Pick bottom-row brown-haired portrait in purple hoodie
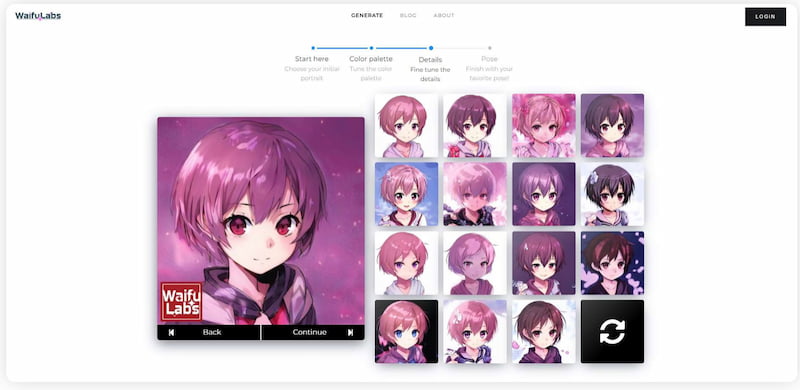This screenshot has width=800, height=390. coord(544,331)
